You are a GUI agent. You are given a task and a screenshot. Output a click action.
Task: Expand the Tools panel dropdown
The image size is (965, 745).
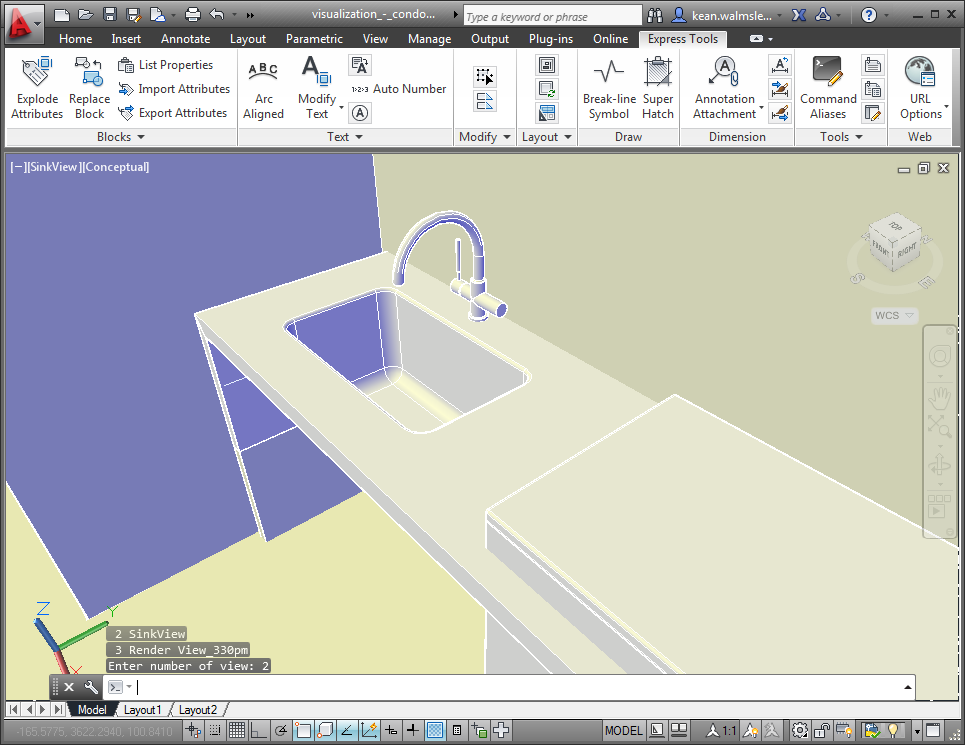pos(840,137)
